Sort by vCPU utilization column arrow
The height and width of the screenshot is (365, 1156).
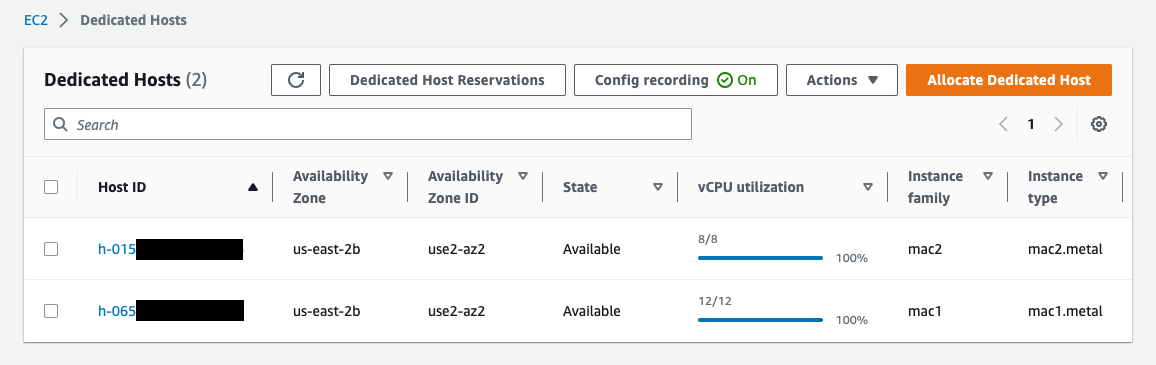tap(868, 187)
